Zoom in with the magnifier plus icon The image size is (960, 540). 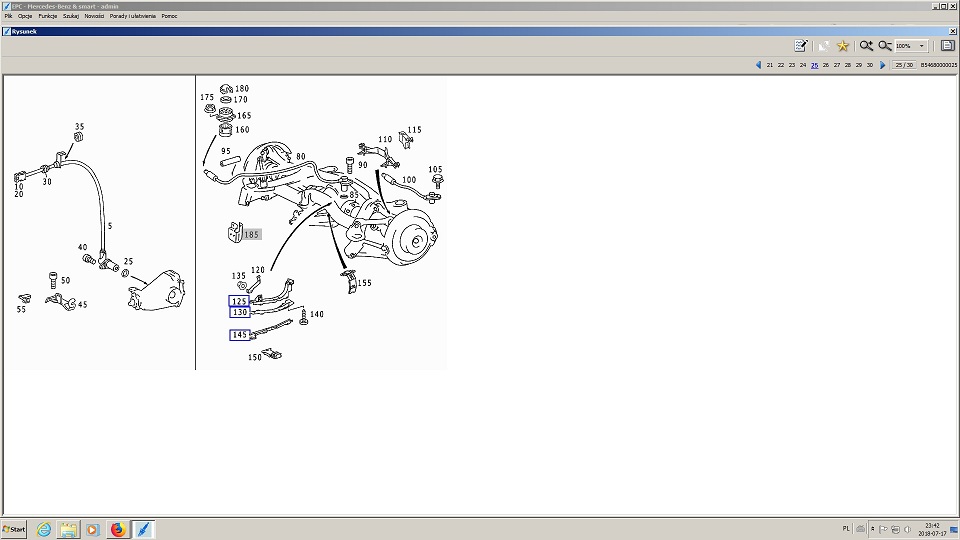point(866,46)
